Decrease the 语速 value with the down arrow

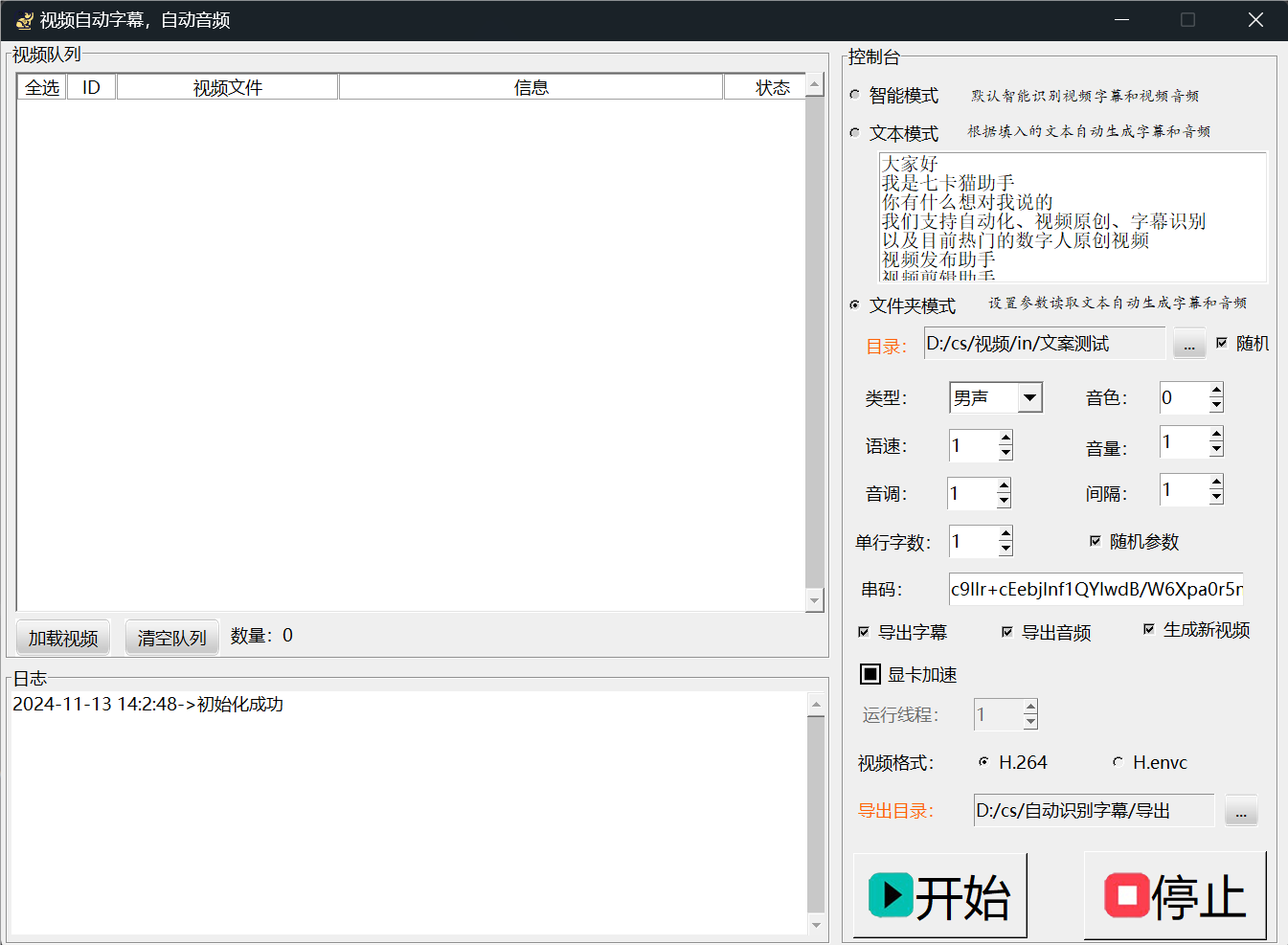(1006, 453)
